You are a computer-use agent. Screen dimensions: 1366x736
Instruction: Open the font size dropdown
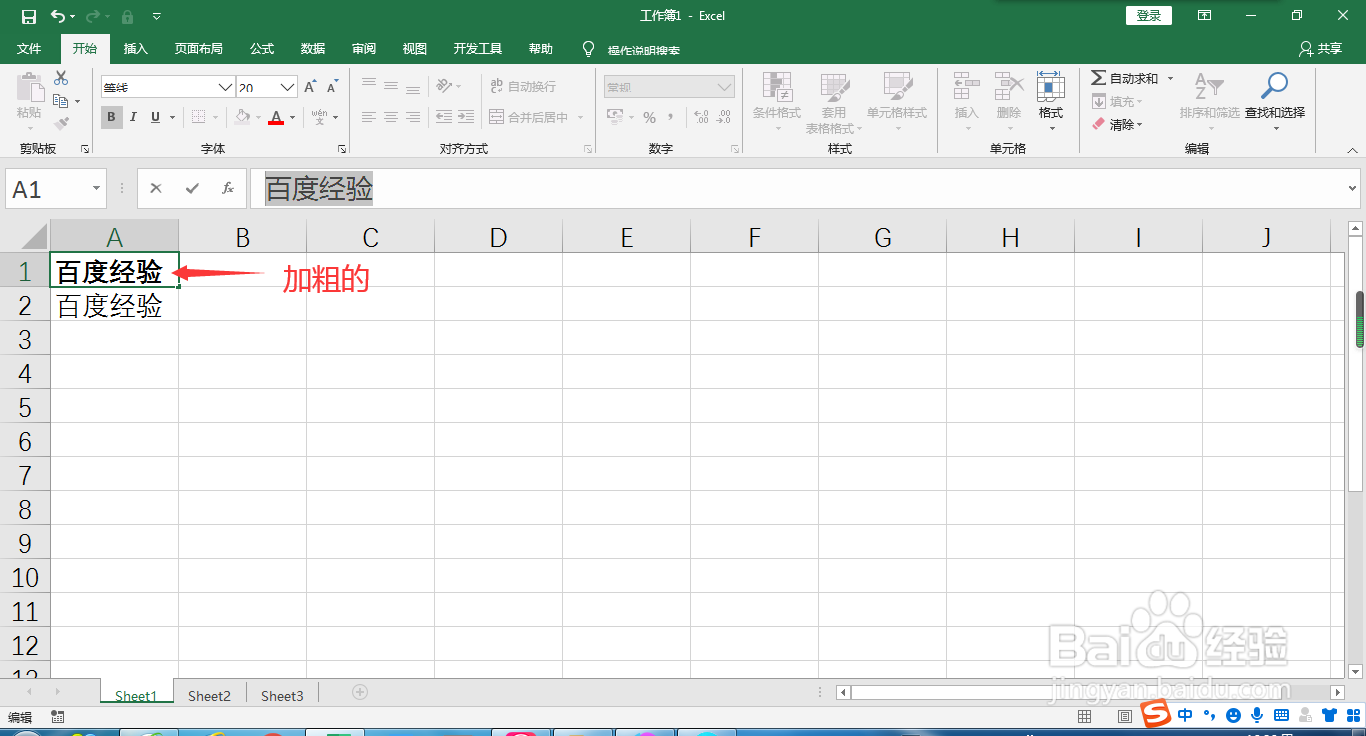[x=288, y=87]
